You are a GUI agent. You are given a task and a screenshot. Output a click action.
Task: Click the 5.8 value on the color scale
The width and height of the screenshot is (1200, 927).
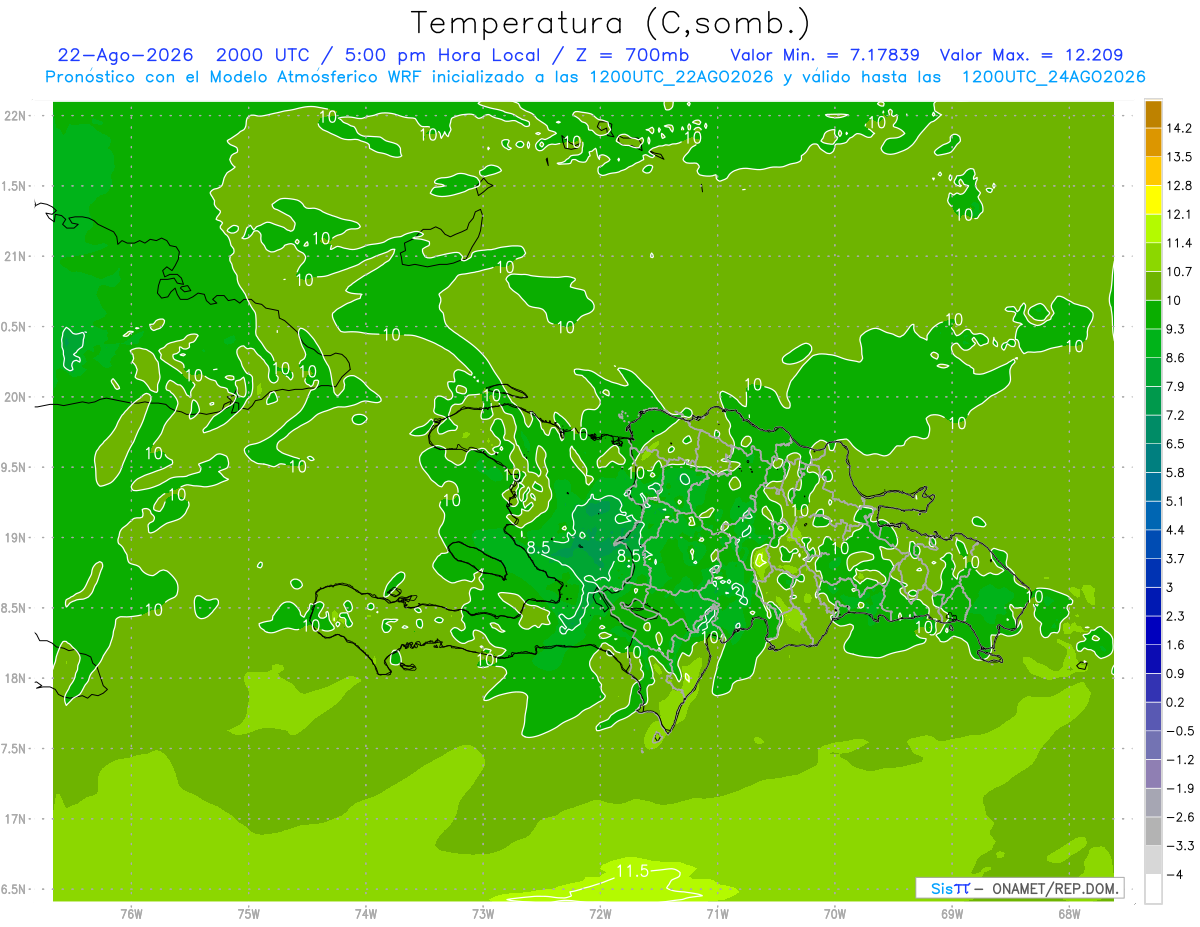1176,472
